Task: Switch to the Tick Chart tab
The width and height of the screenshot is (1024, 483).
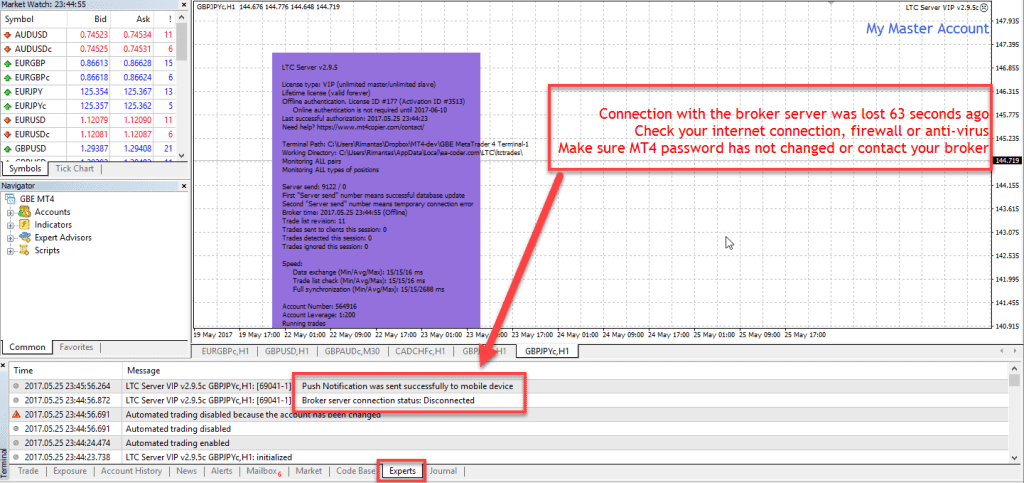Action: 74,169
